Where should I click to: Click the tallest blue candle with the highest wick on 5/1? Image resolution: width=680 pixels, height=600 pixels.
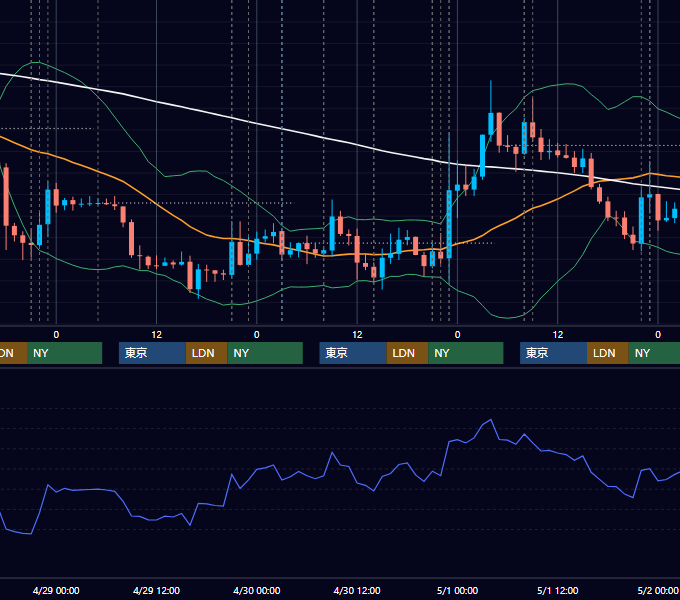pyautogui.click(x=491, y=123)
